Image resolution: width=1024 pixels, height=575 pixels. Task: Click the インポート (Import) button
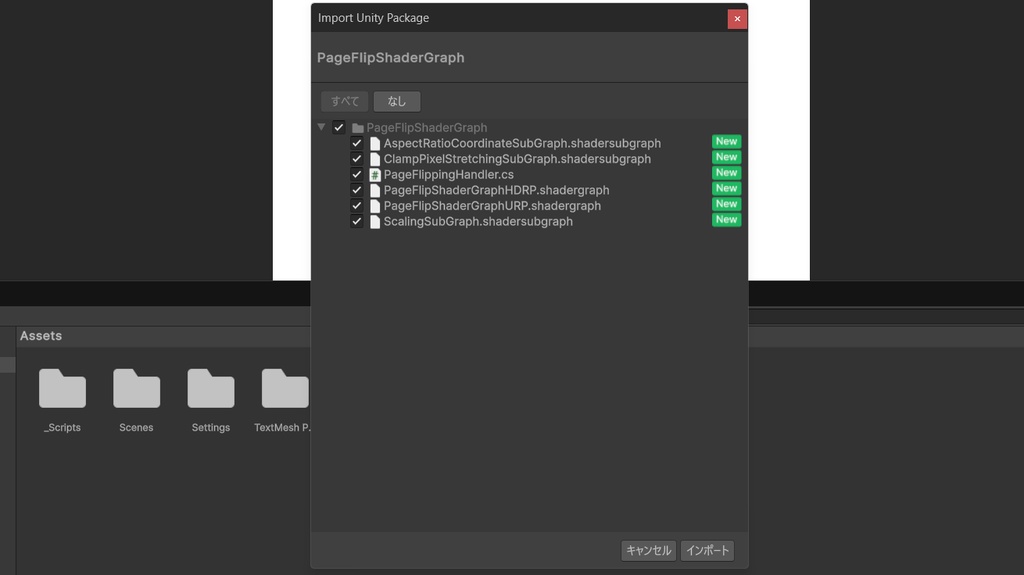707,550
